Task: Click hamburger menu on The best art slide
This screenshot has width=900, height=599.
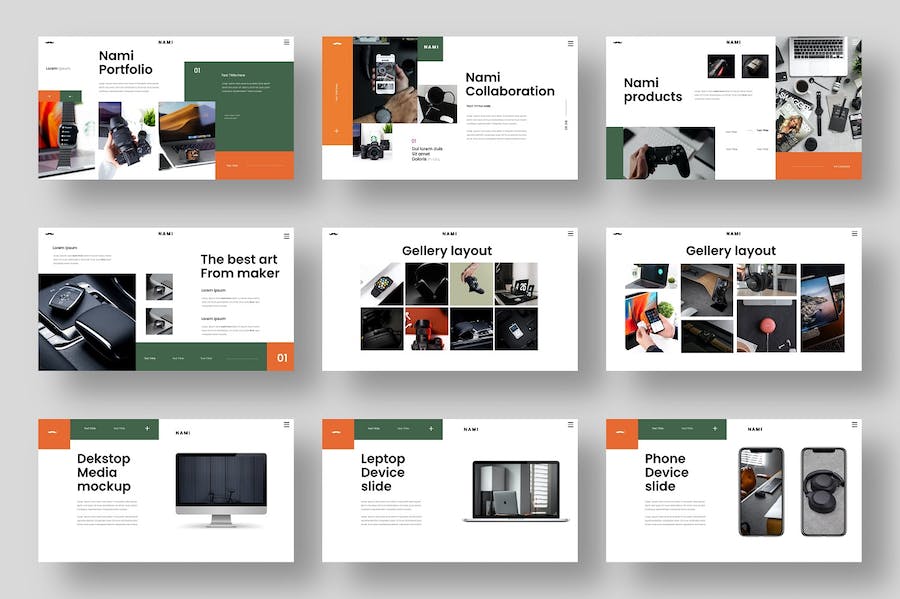Action: pos(287,235)
